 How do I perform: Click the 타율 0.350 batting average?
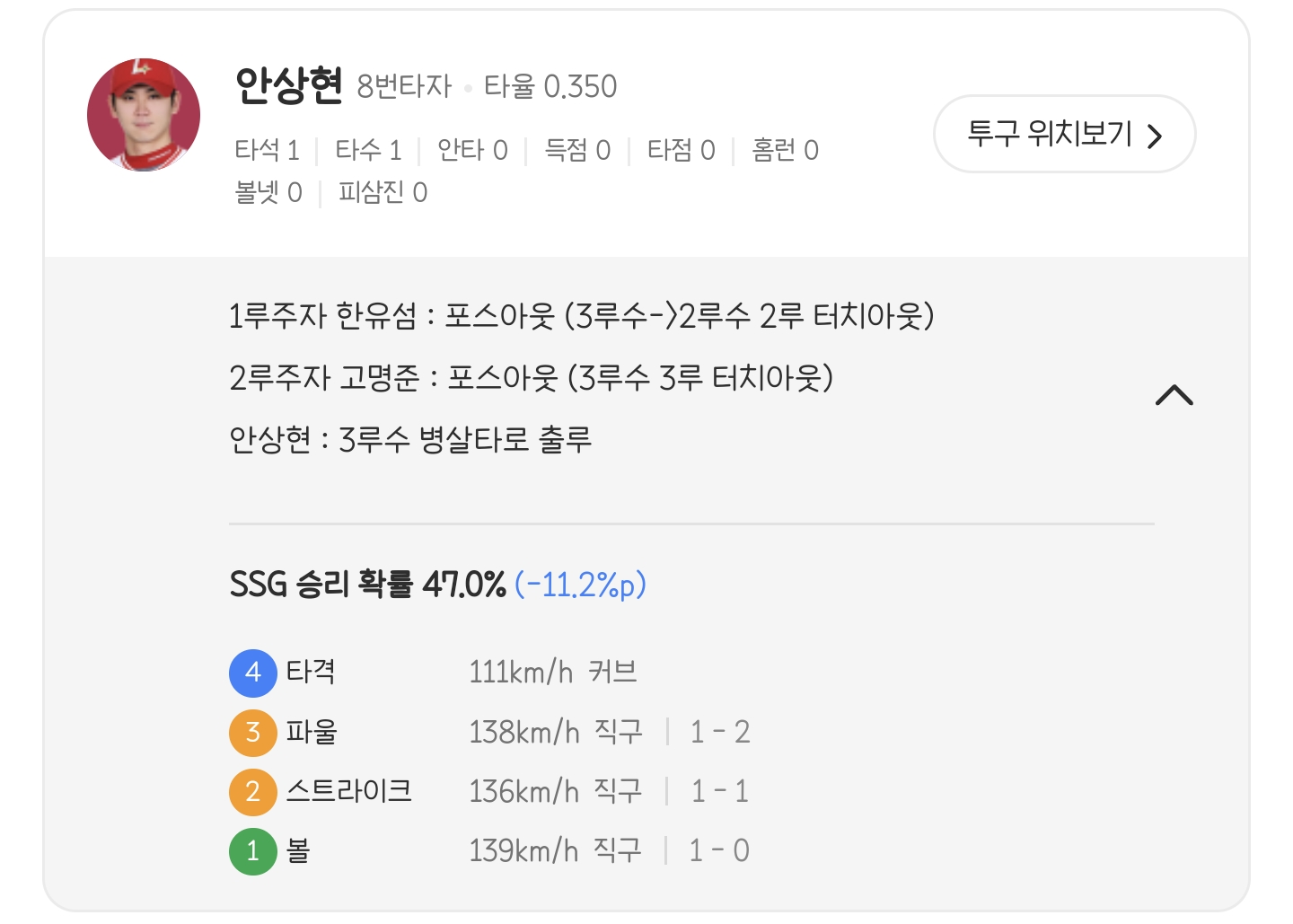pyautogui.click(x=550, y=86)
